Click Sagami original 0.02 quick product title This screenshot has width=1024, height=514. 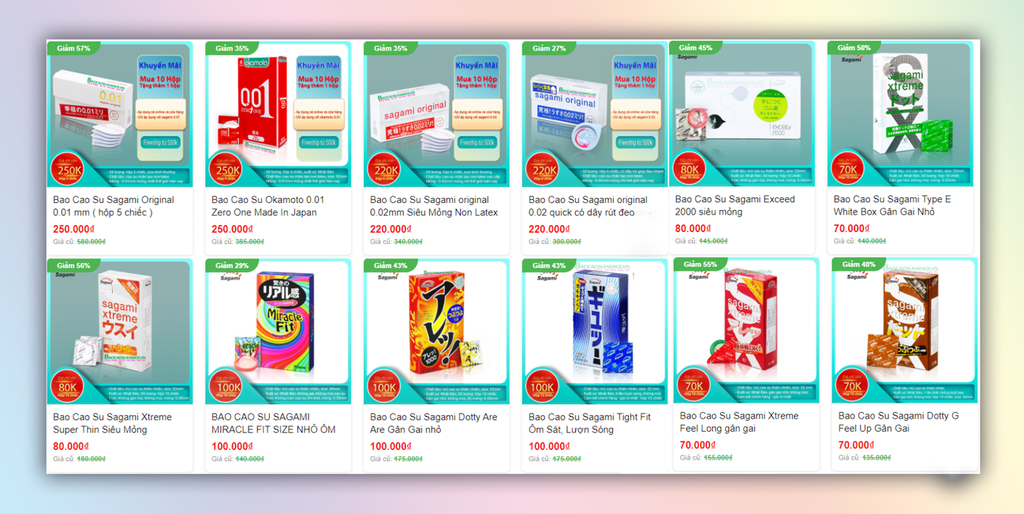click(588, 206)
